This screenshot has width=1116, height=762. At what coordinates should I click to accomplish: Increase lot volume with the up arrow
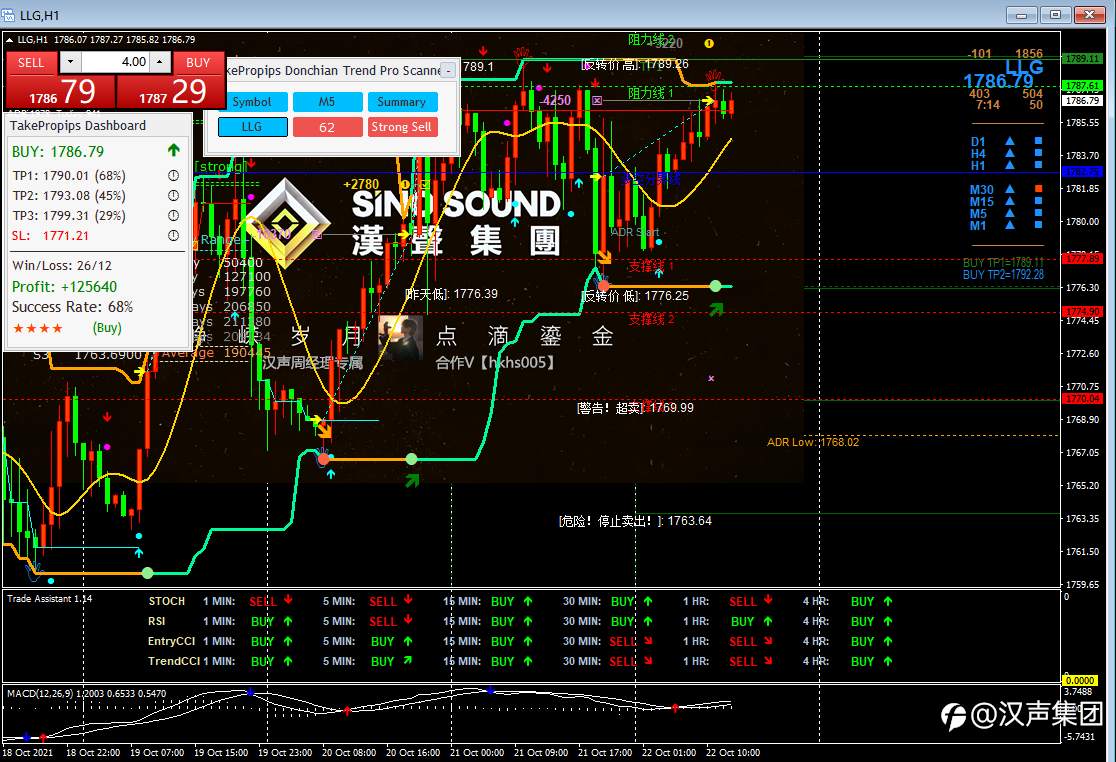coord(160,62)
